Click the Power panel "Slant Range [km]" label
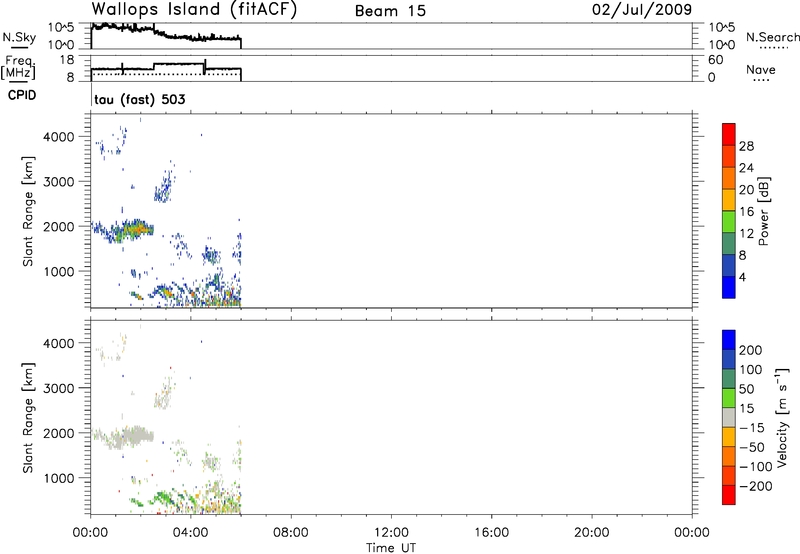The image size is (800, 554). pyautogui.click(x=28, y=211)
